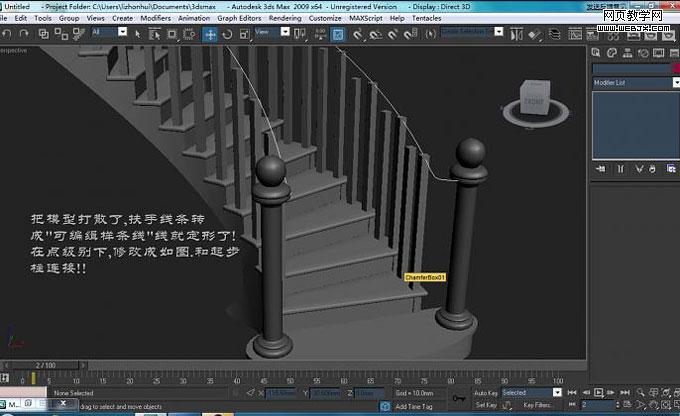Open the Key Filters dialog
680x416 pixels.
(x=537, y=405)
